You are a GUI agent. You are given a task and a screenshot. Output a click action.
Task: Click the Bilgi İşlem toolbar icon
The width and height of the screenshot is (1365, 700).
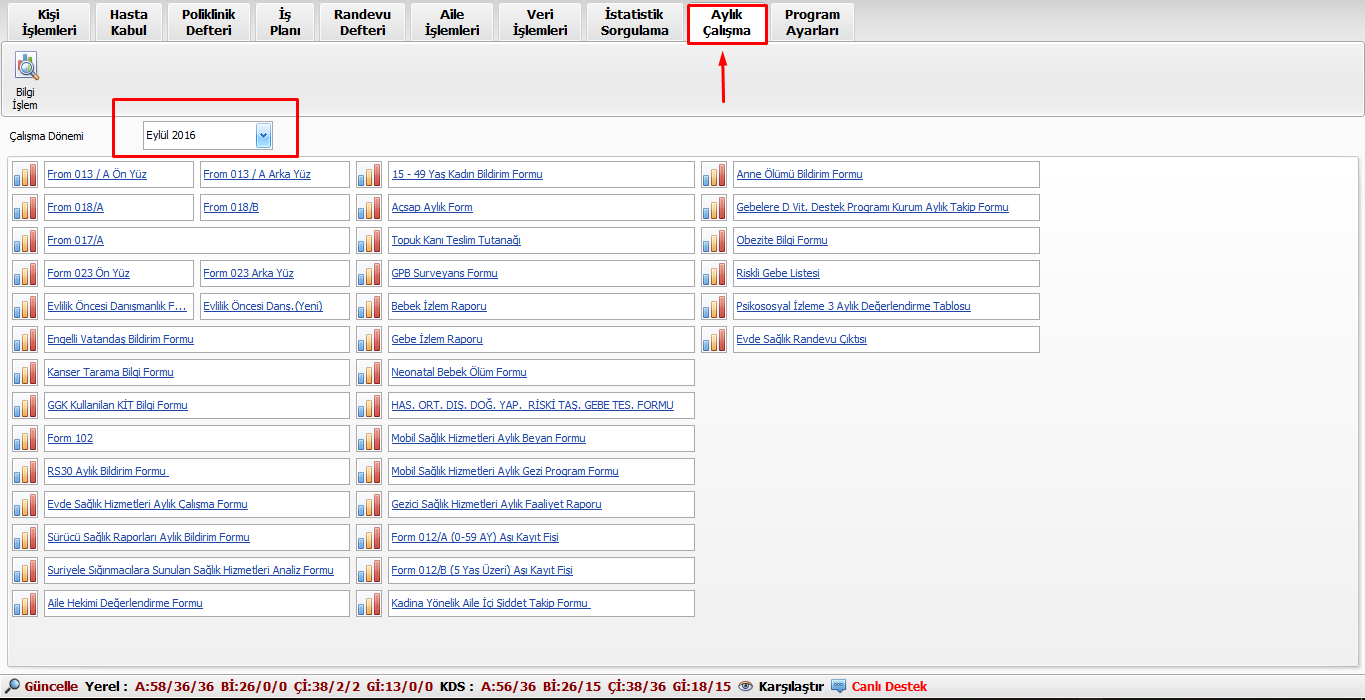pos(25,68)
